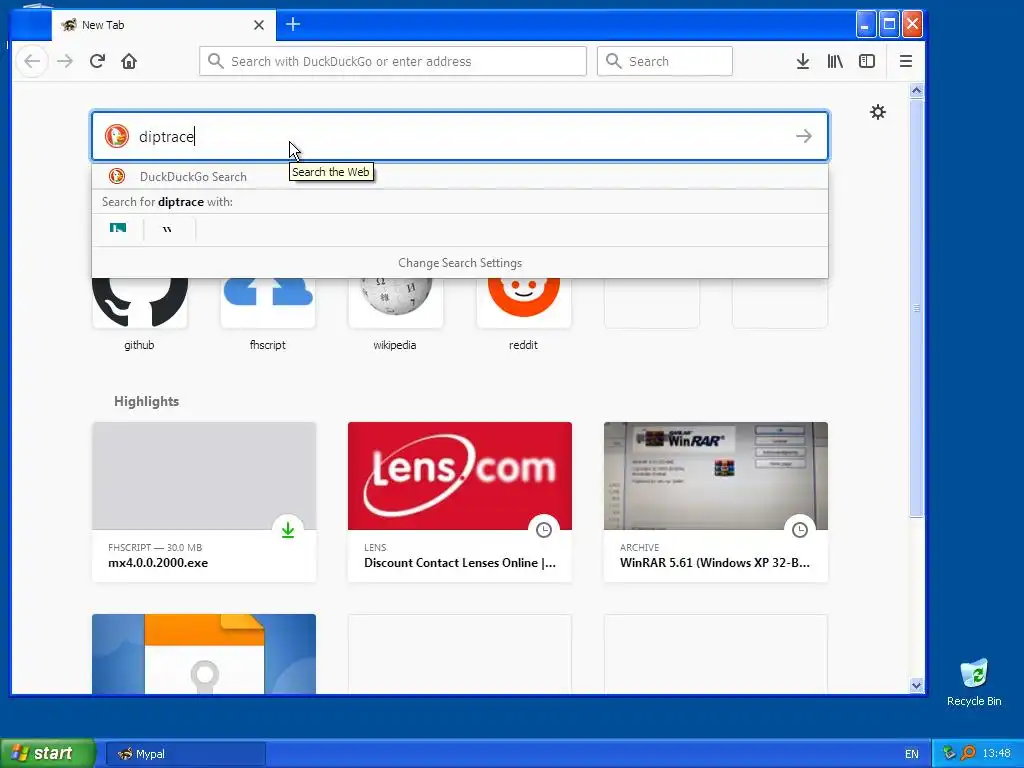The height and width of the screenshot is (768, 1024).
Task: Close the New Tab tab
Action: tap(259, 25)
